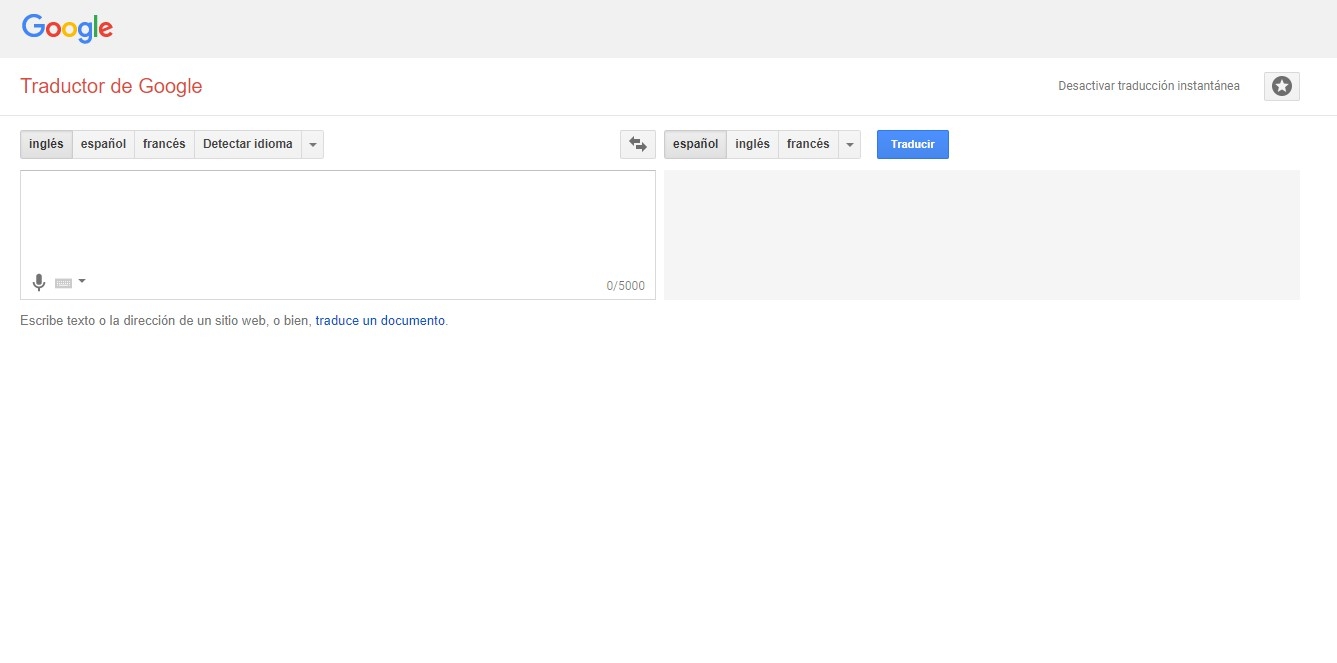
Task: Expand target language list arrow
Action: [x=849, y=145]
